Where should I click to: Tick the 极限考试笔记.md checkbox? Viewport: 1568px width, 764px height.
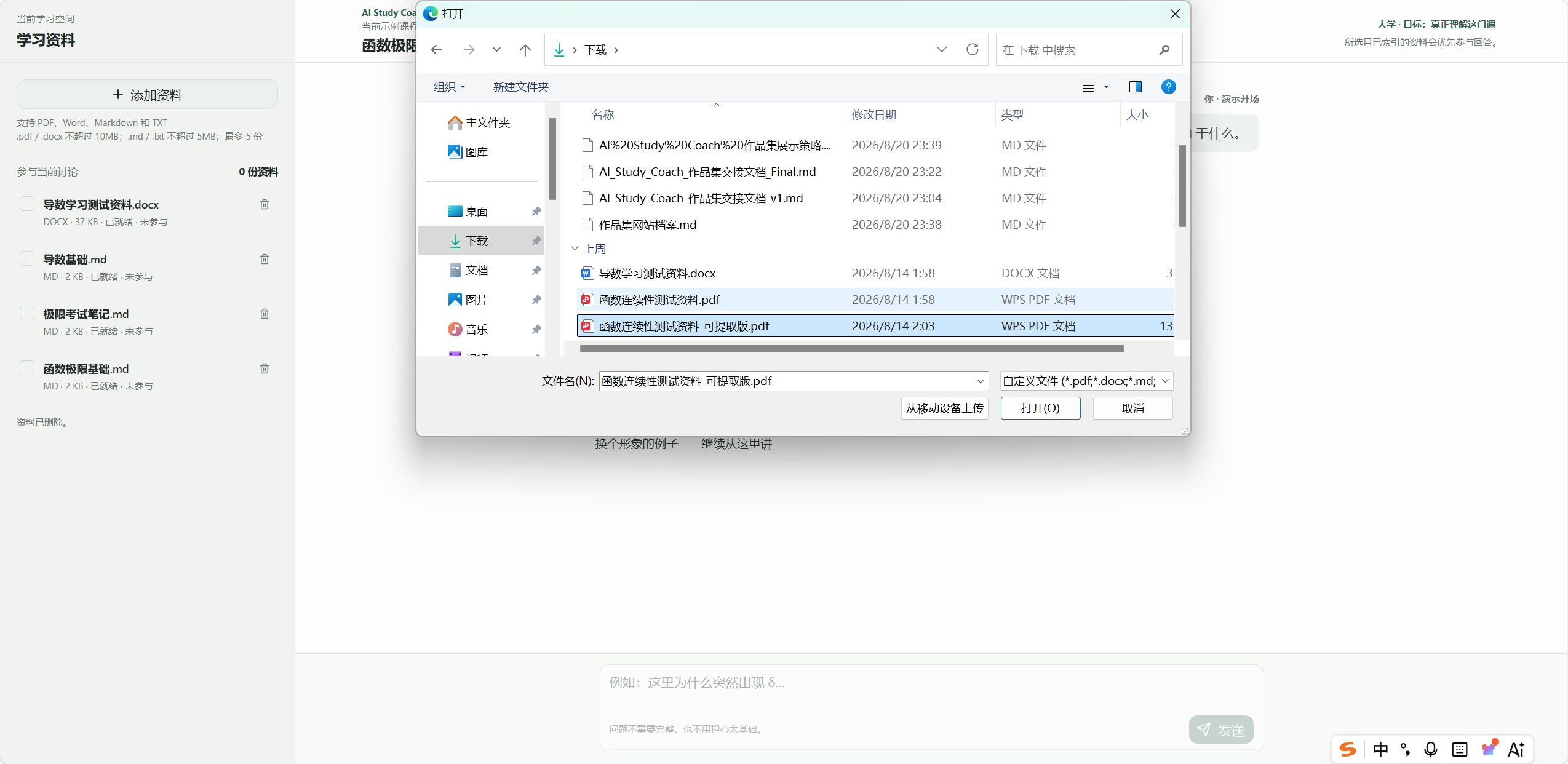pyautogui.click(x=27, y=313)
